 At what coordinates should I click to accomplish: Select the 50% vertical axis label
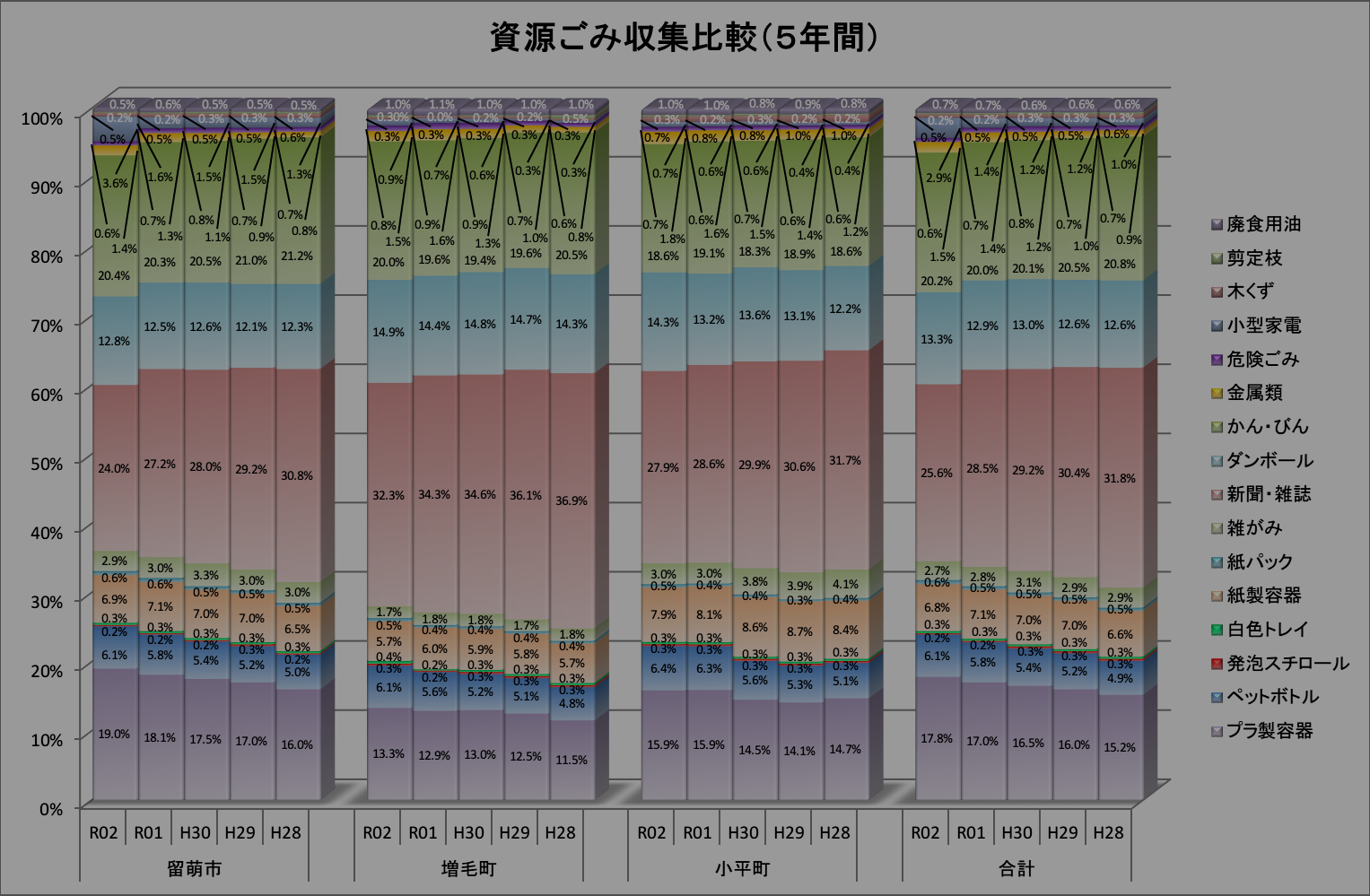coord(42,463)
